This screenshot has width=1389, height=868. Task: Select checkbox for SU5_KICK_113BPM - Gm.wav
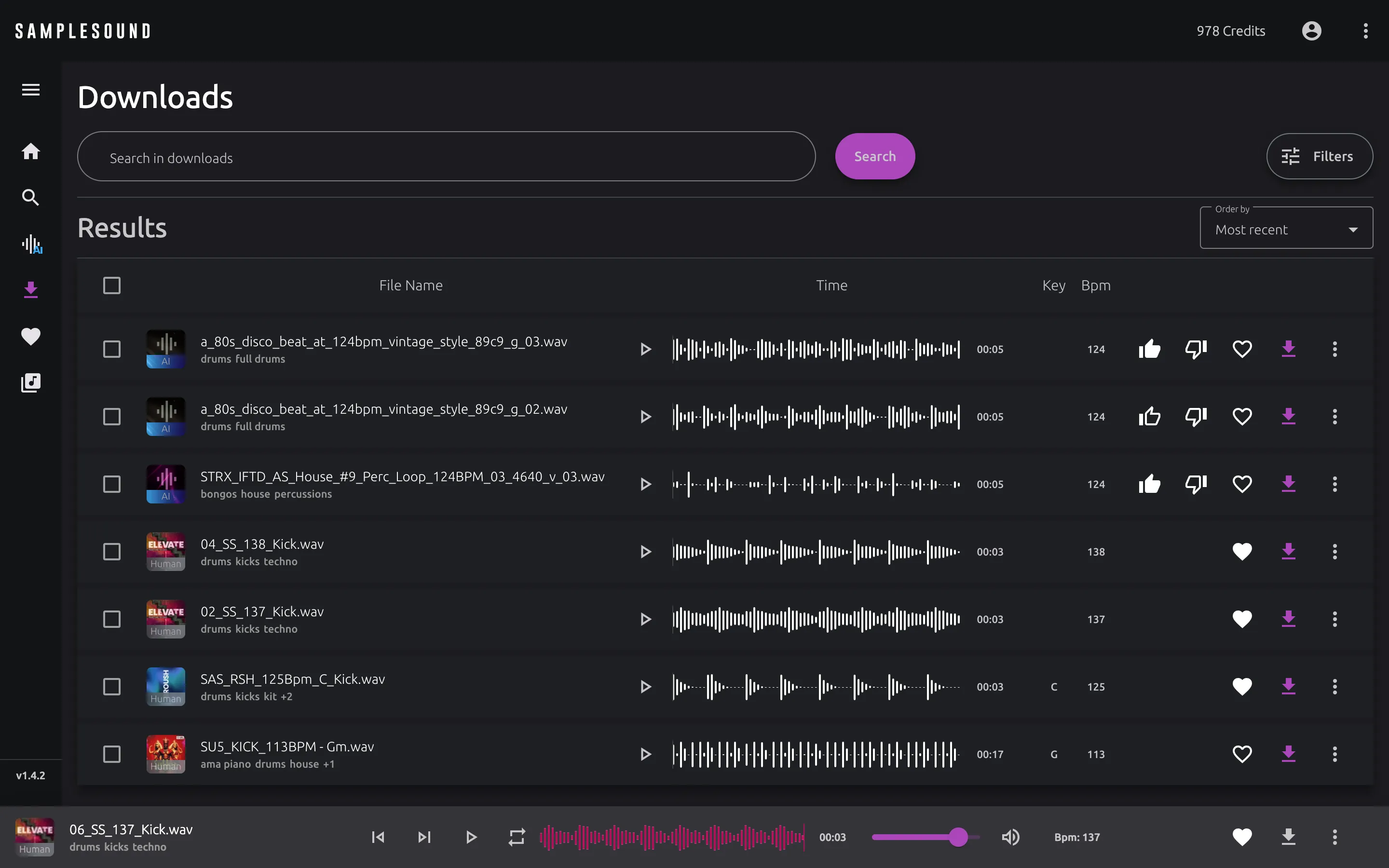112,754
